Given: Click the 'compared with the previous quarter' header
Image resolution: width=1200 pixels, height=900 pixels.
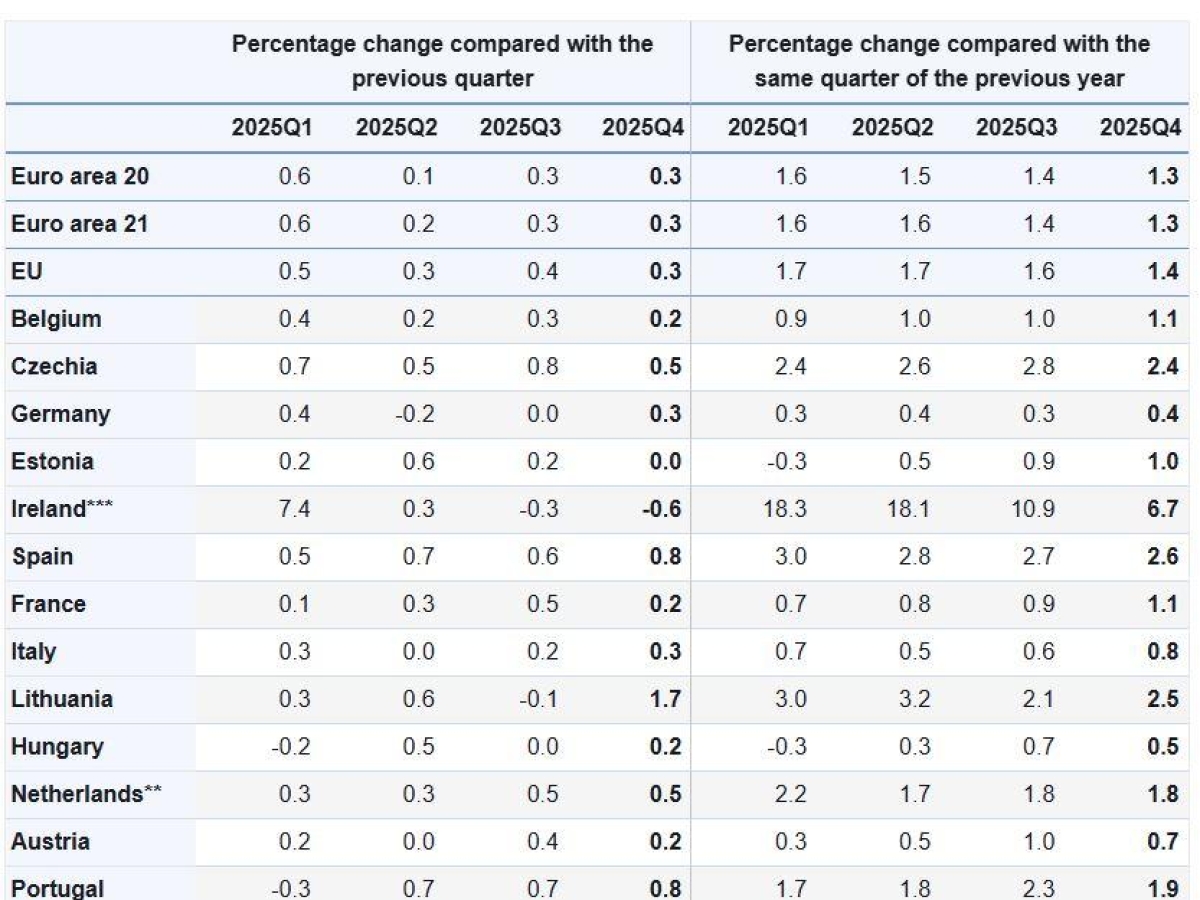Looking at the screenshot, I should [442, 61].
